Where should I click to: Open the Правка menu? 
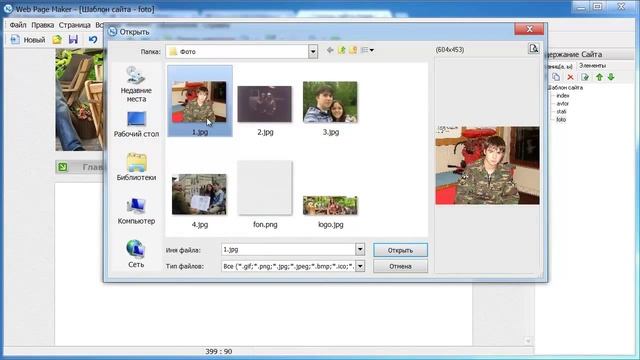click(42, 25)
